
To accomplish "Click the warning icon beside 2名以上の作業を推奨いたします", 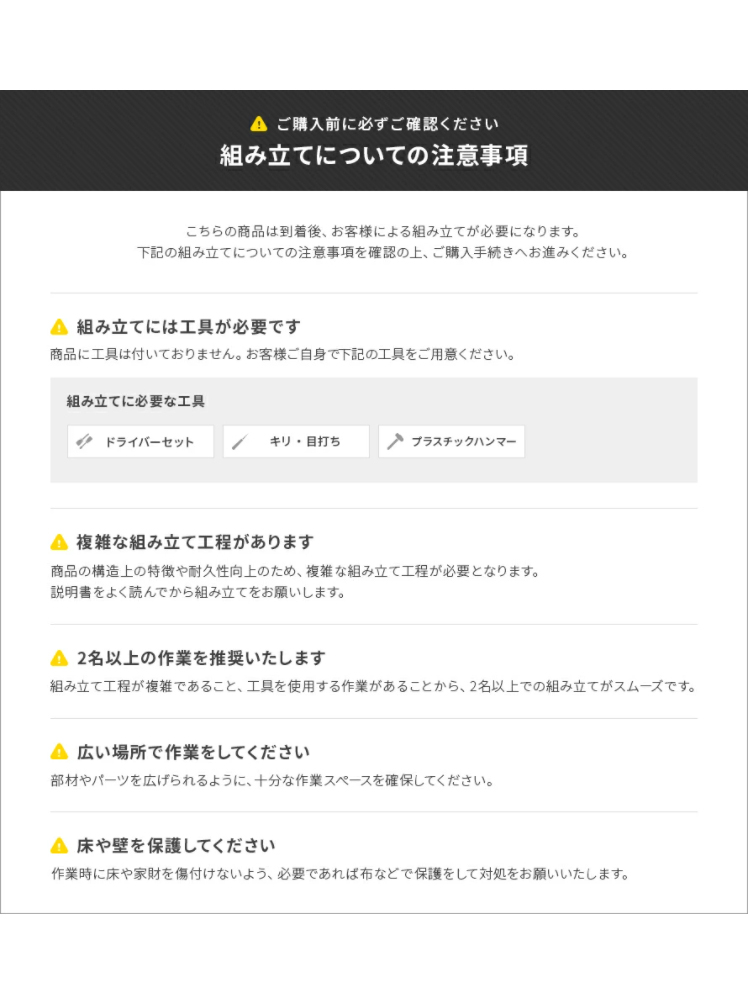I will (59, 658).
